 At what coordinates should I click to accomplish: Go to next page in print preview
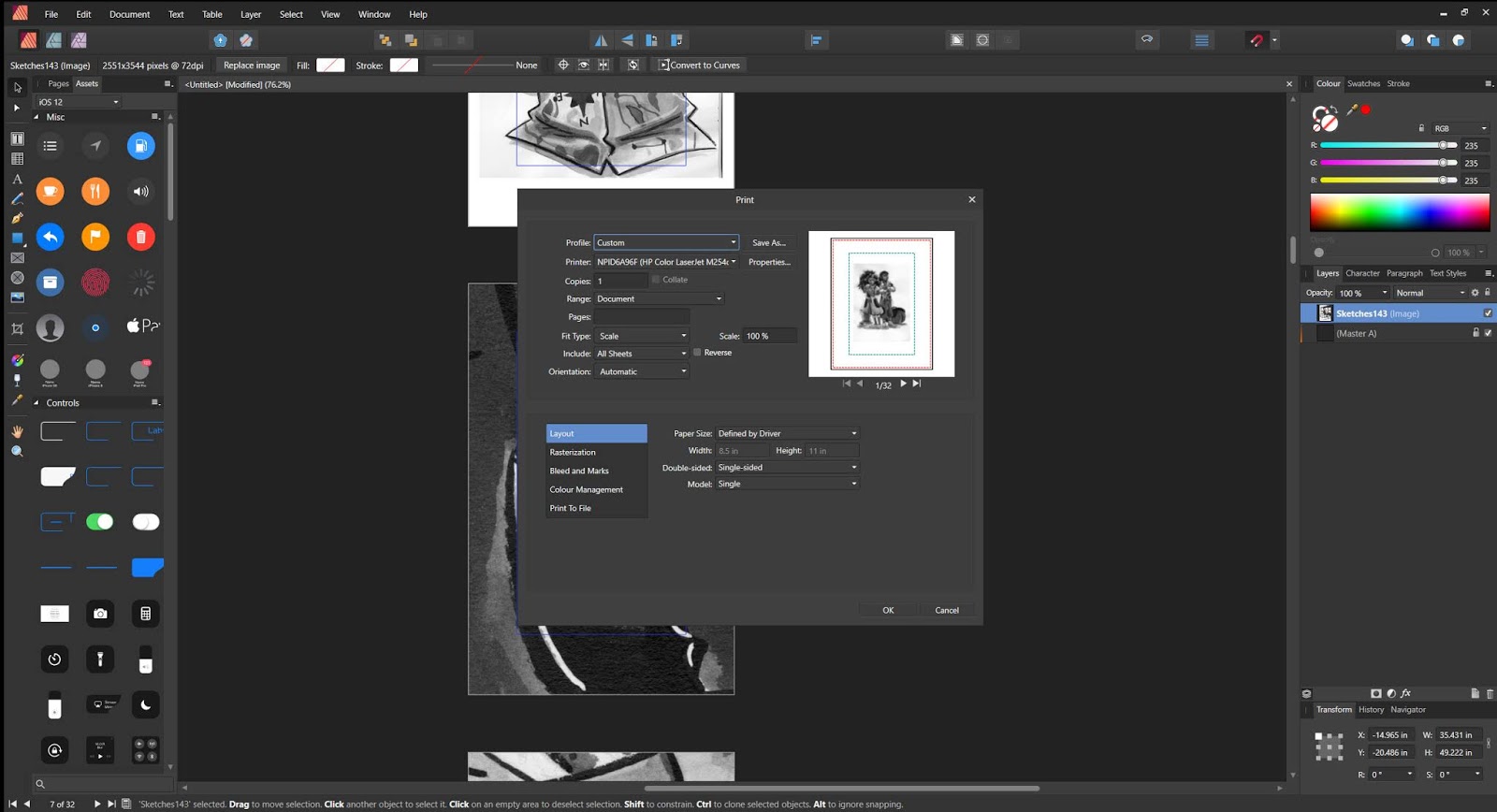[x=903, y=384]
